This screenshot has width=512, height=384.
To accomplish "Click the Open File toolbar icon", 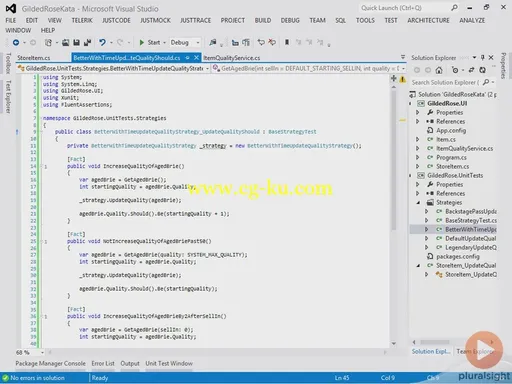I will pyautogui.click(x=66, y=42).
